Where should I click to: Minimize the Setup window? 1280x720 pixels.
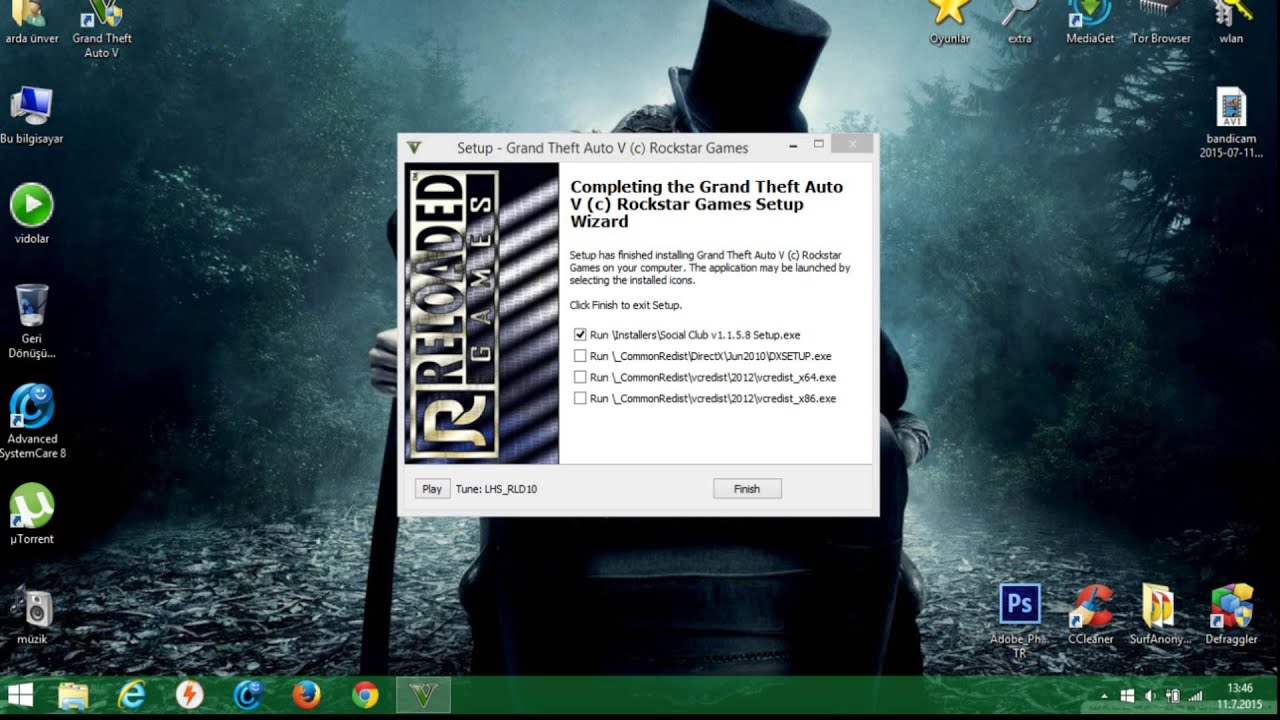coord(793,146)
